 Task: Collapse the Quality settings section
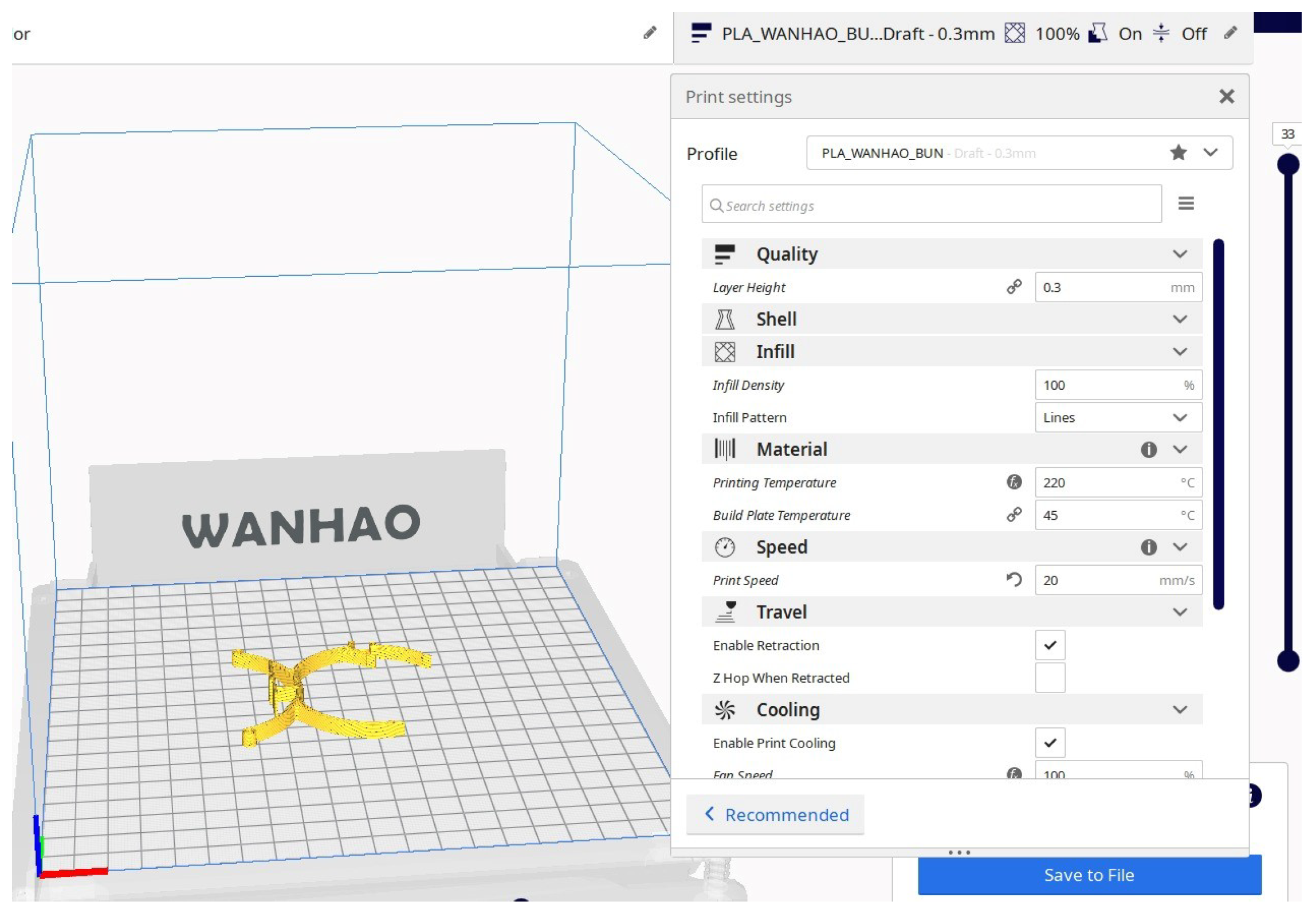coord(1180,254)
